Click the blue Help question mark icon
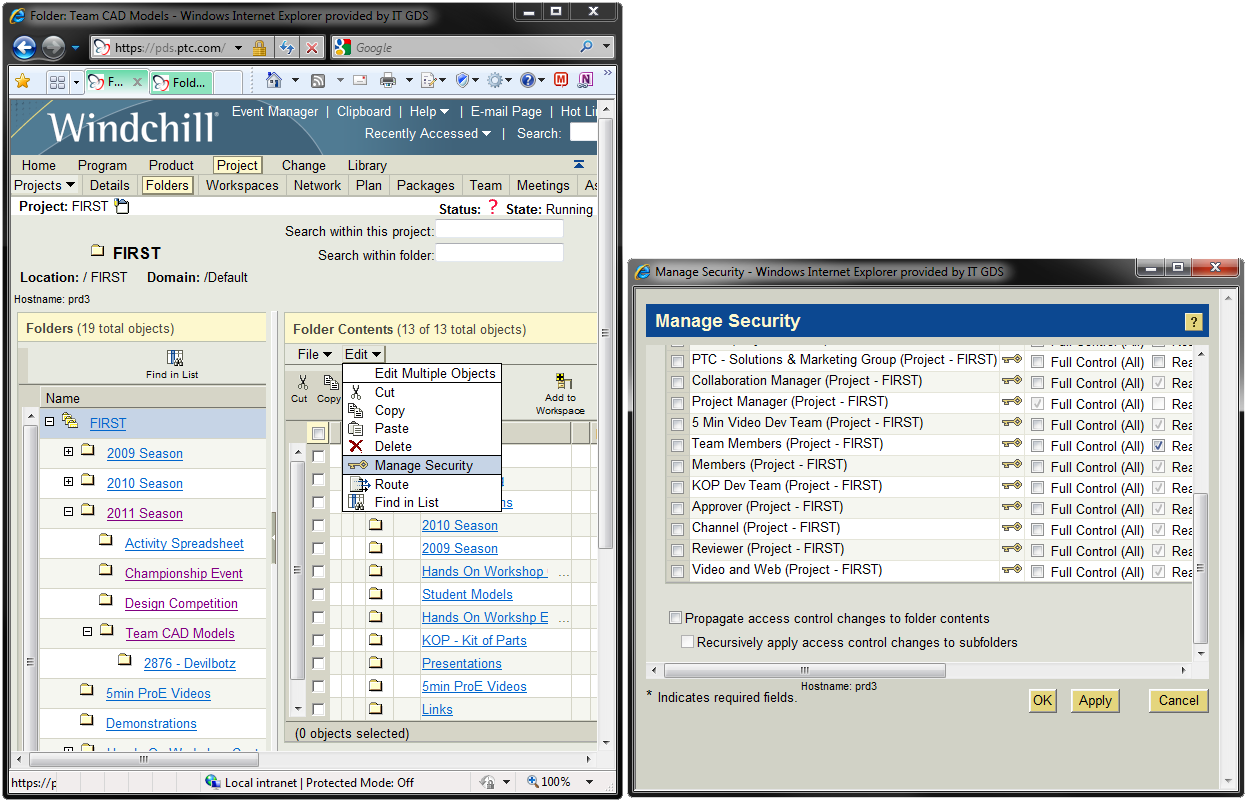 point(528,80)
